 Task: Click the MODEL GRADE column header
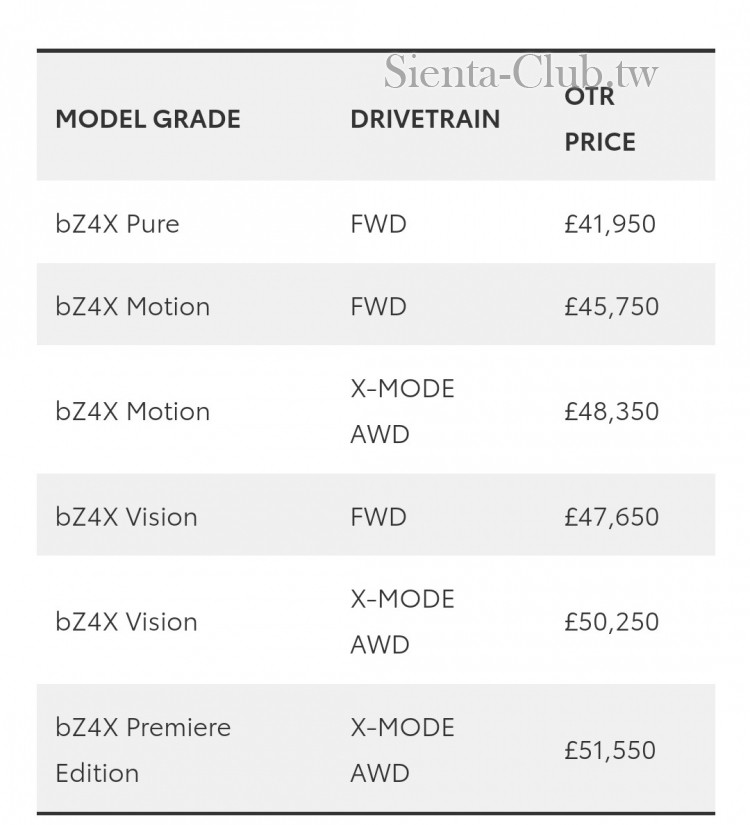pyautogui.click(x=148, y=120)
